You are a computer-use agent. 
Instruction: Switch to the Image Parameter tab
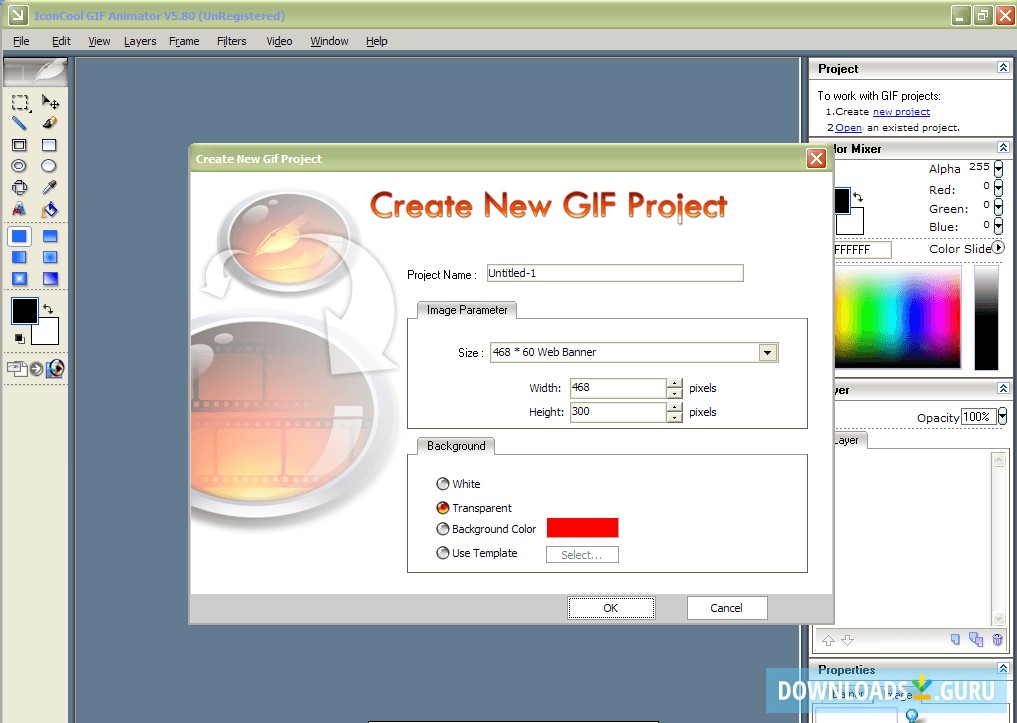pos(466,310)
